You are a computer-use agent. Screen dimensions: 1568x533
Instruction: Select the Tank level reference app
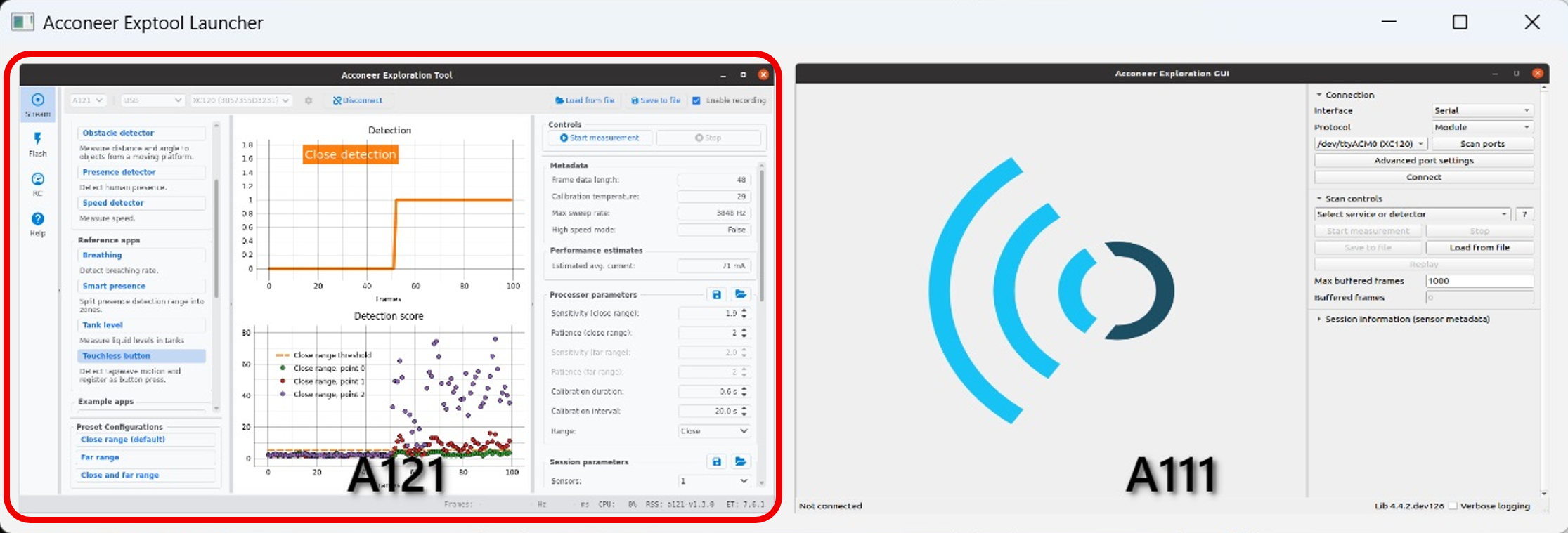tap(141, 325)
